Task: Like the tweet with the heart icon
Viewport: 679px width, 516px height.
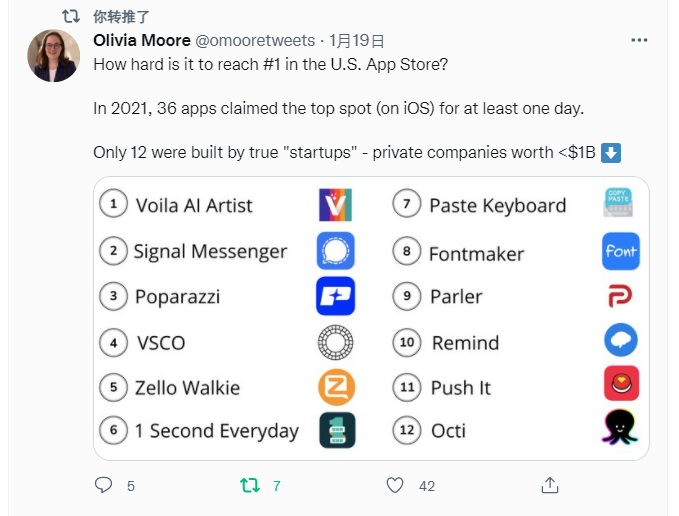Action: point(396,486)
